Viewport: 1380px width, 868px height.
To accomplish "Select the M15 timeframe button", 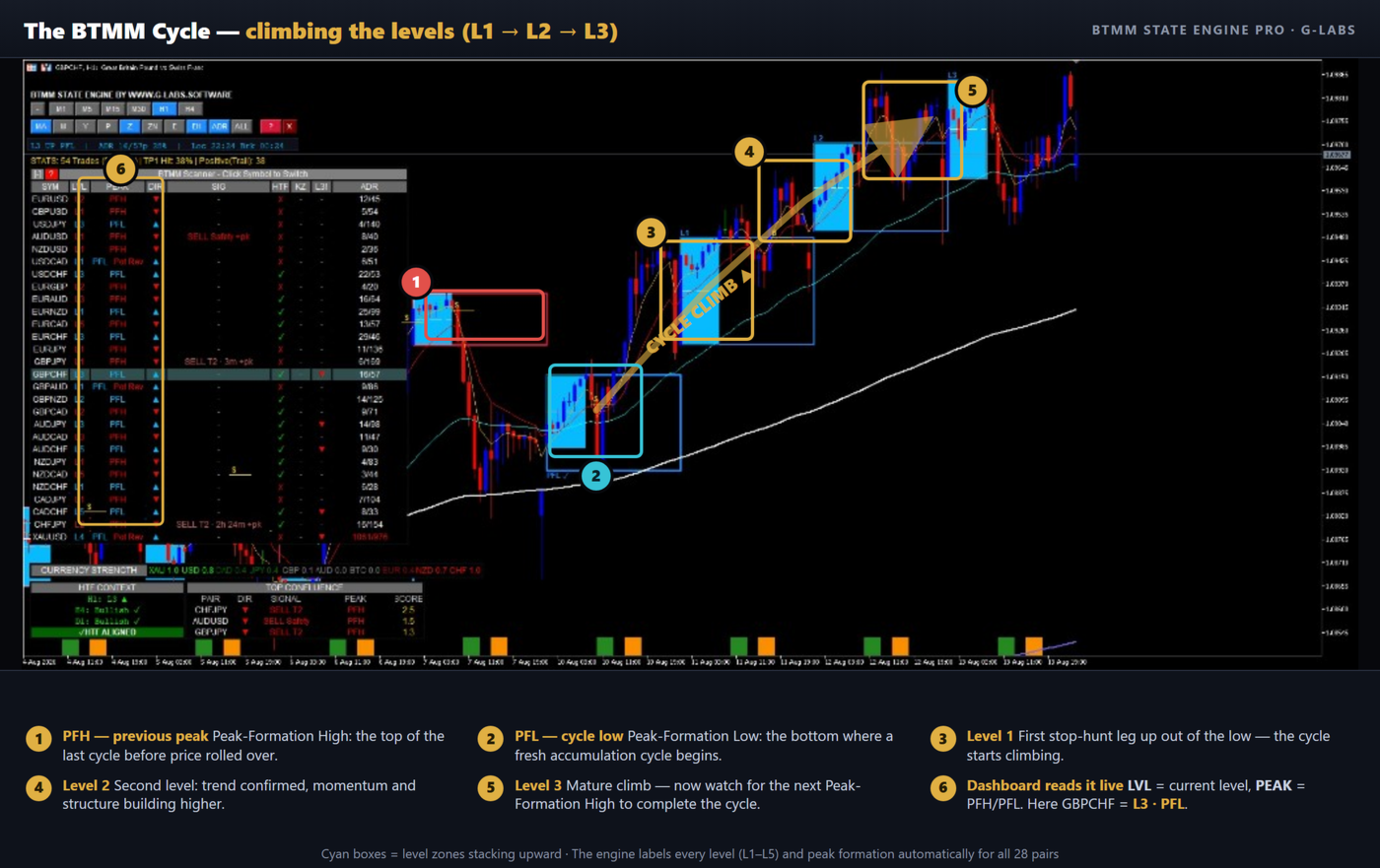I will coord(112,109).
